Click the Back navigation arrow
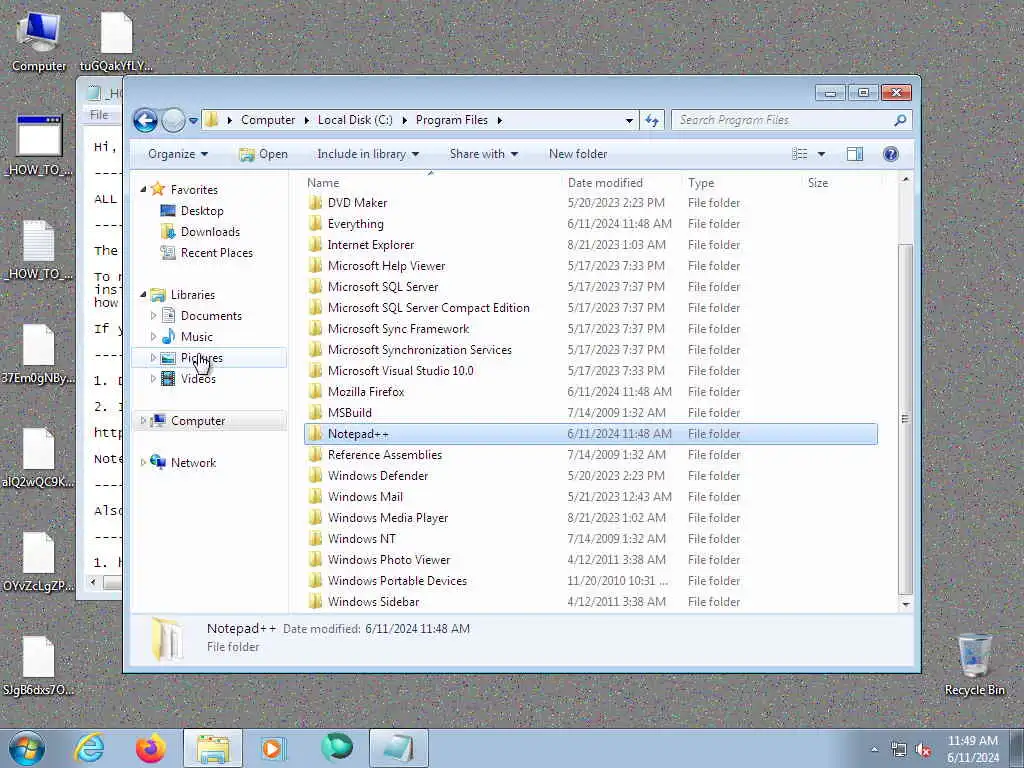 tap(145, 120)
